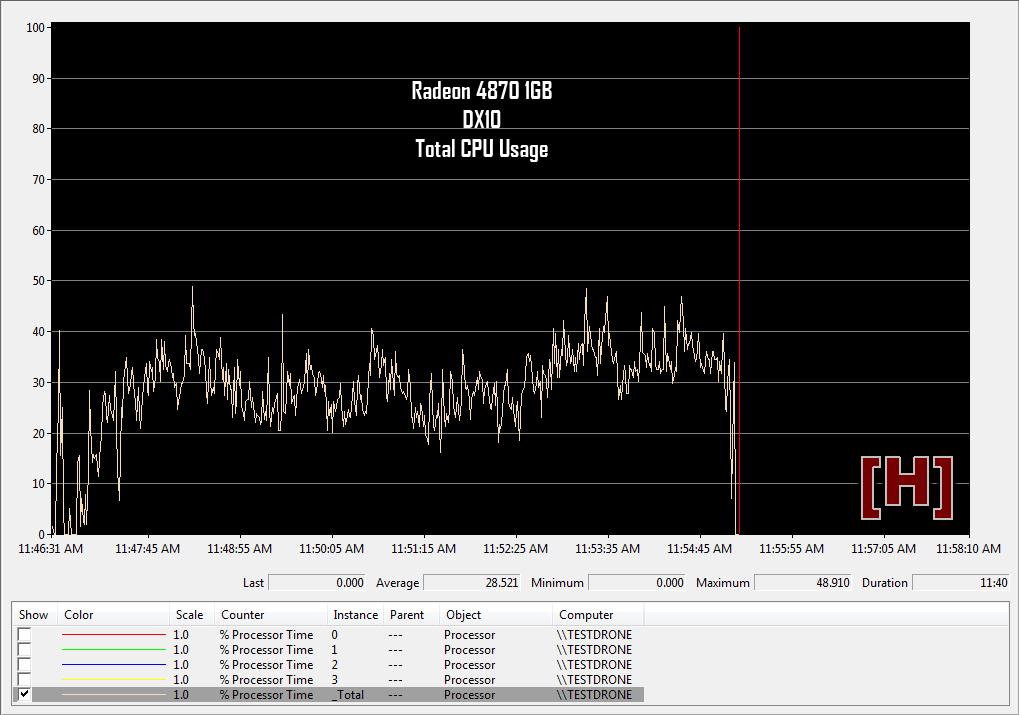Click the red vertical time marker line
Screen dimensions: 1019x715
point(739,280)
